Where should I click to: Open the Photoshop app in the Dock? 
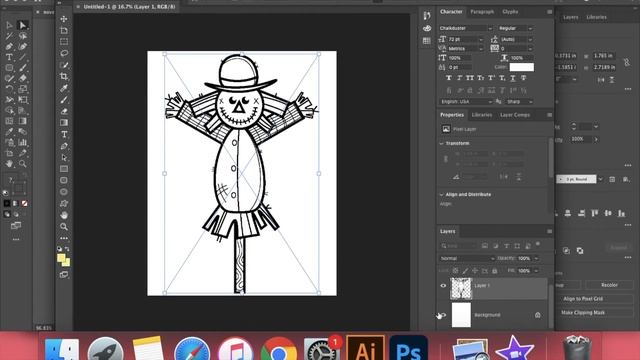409,348
